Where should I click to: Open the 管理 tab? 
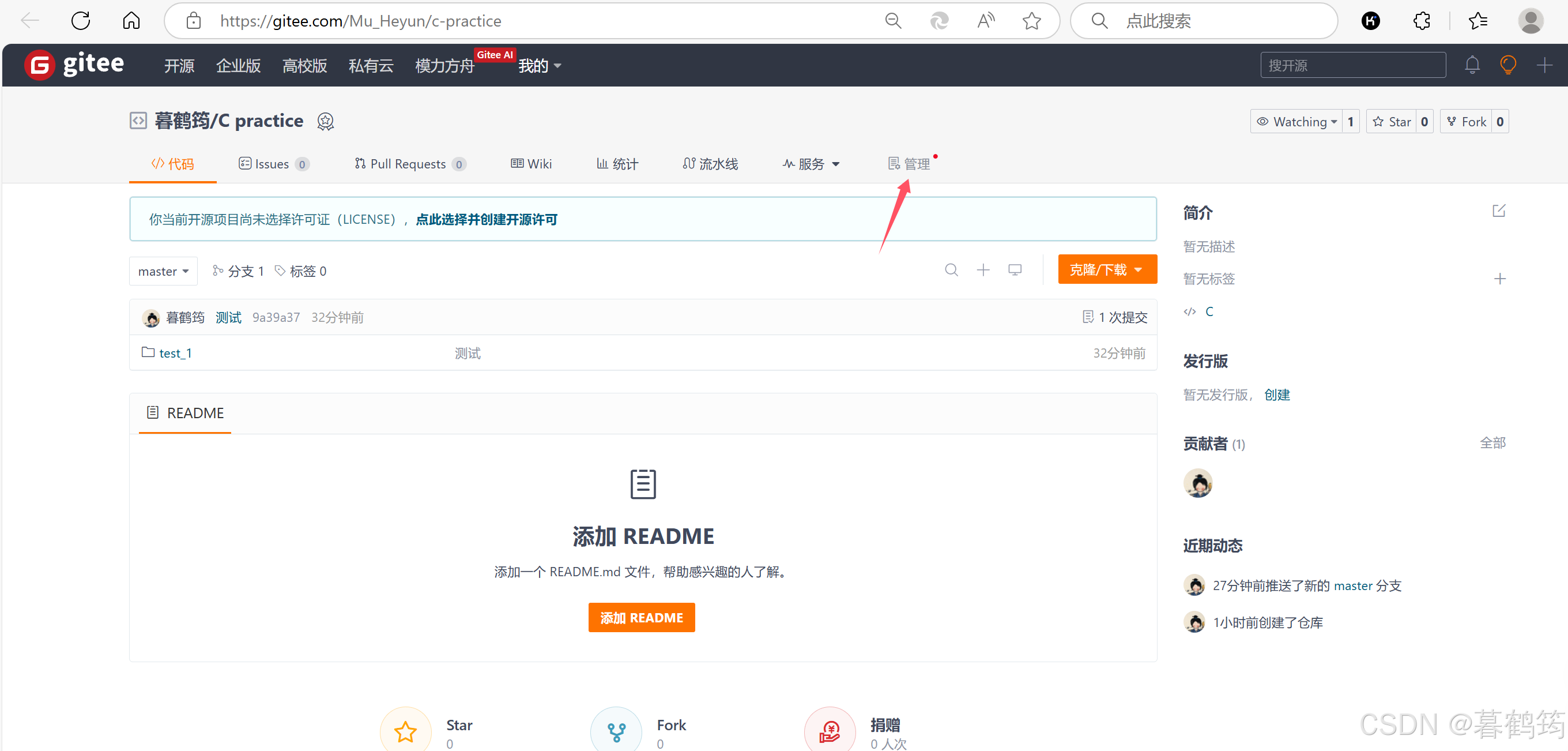910,164
